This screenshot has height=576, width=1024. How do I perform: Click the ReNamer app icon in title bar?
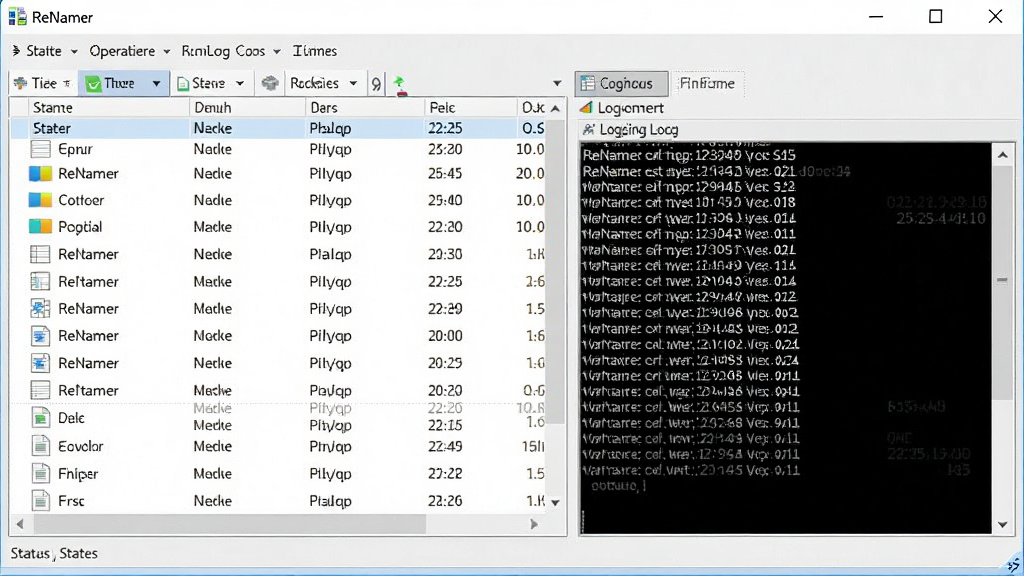[17, 17]
